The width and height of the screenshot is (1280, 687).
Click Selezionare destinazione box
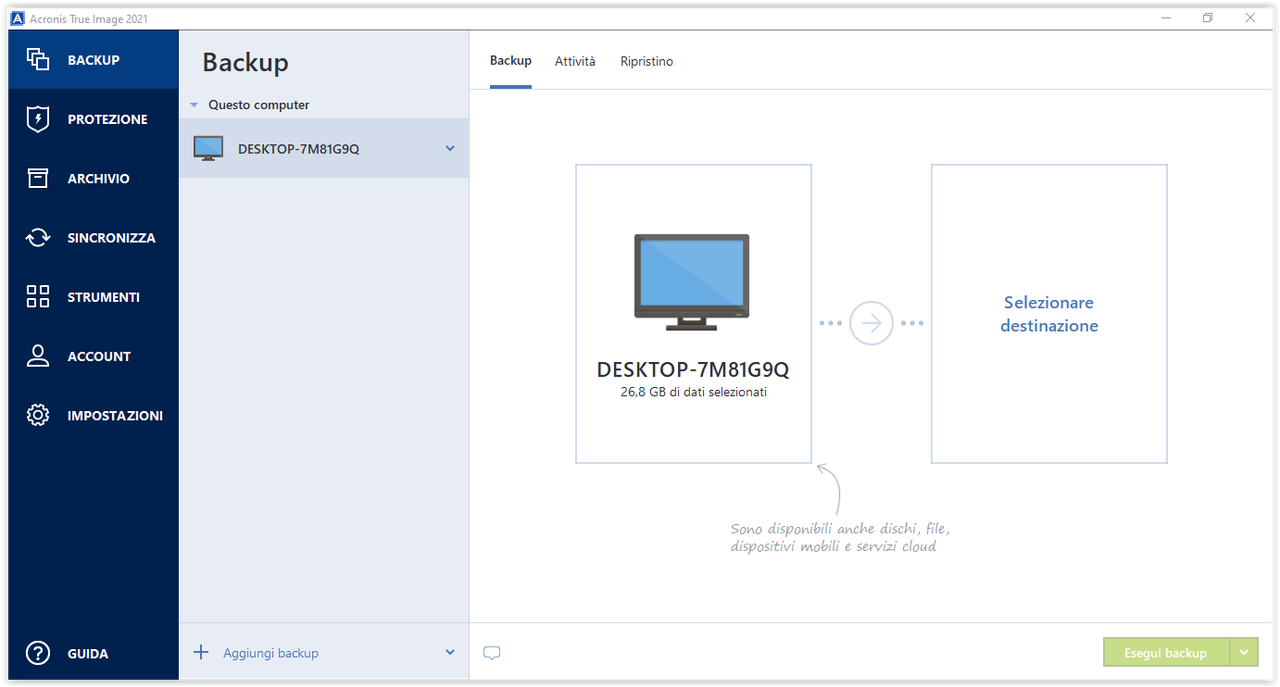1049,314
